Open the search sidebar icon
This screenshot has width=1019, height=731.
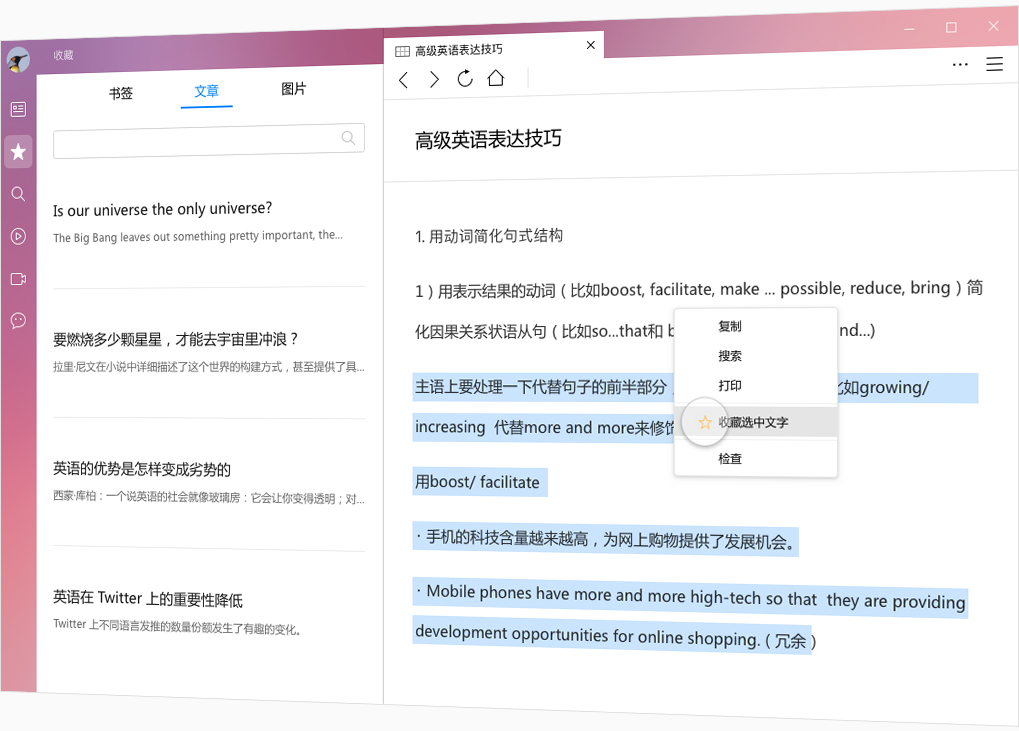pos(18,194)
